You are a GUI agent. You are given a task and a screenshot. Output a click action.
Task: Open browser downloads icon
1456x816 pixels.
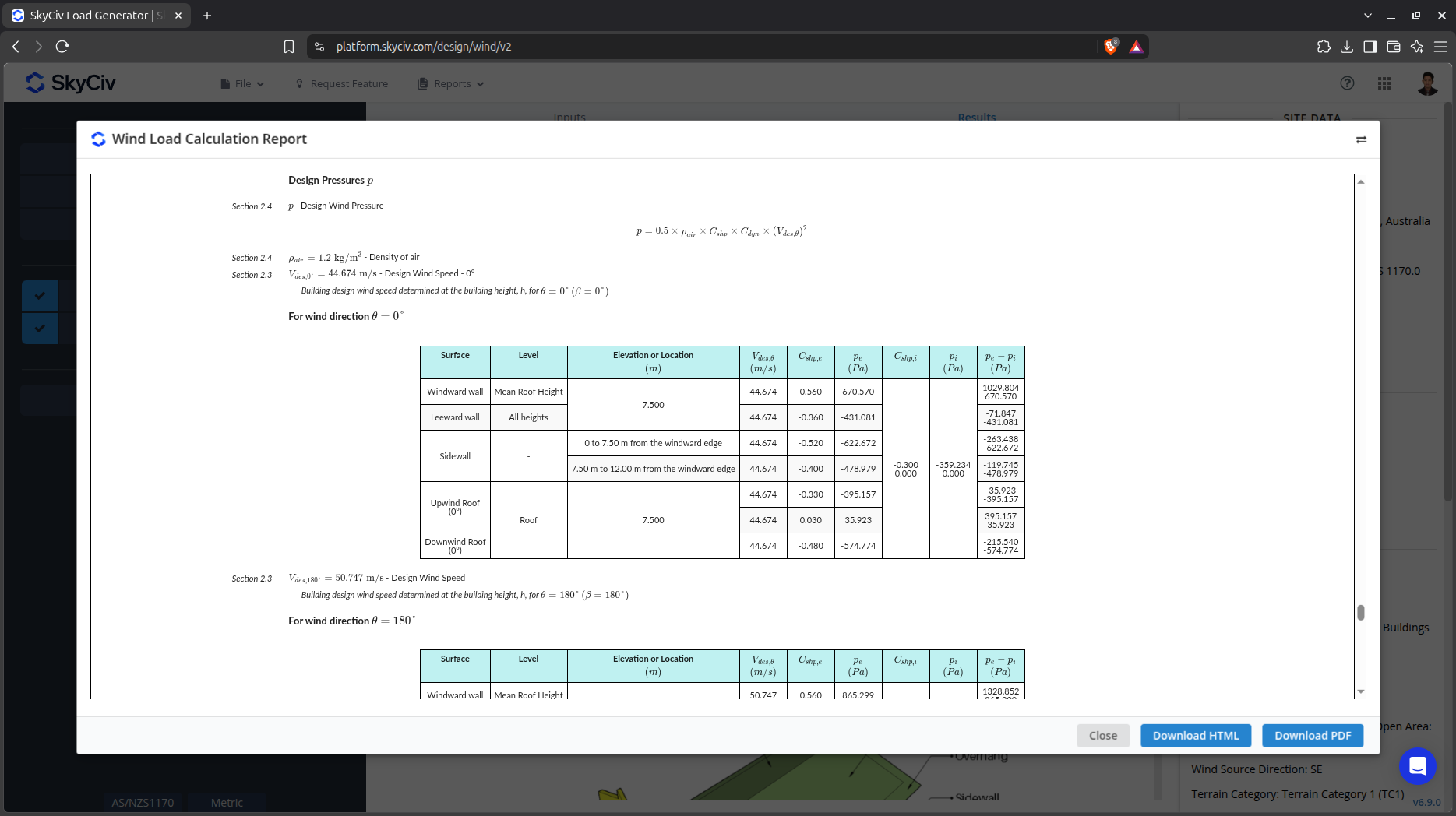1347,47
